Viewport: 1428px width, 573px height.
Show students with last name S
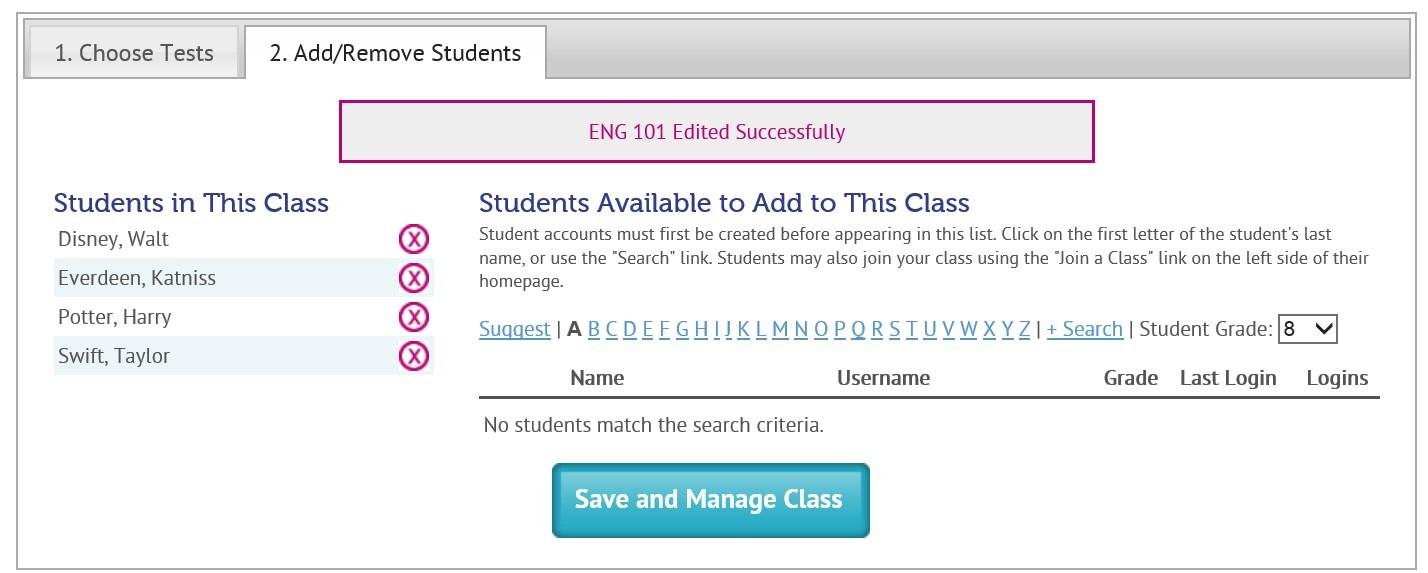coord(894,329)
